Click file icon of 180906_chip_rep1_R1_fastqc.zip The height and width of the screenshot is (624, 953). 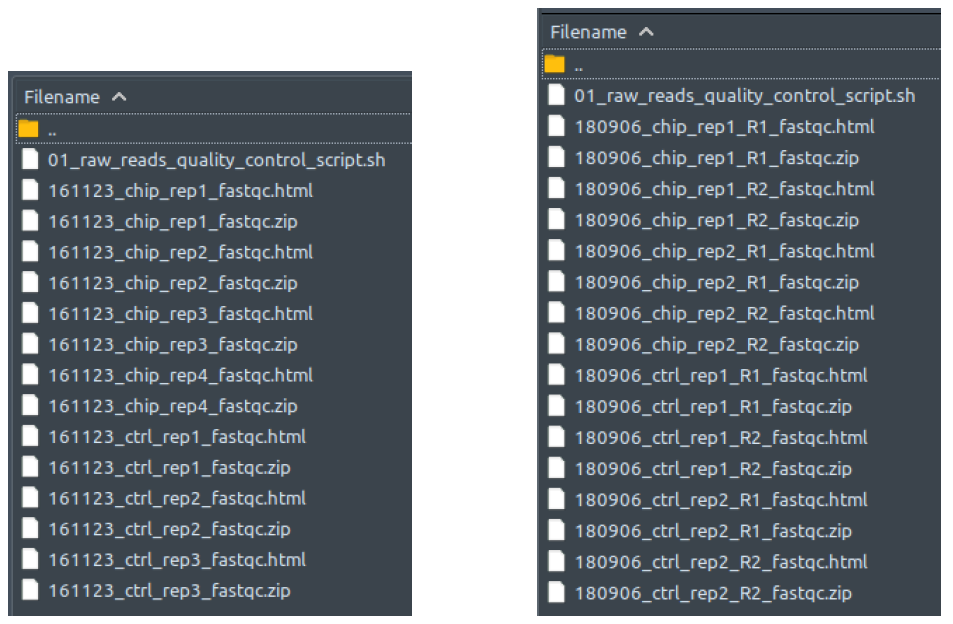click(x=556, y=157)
